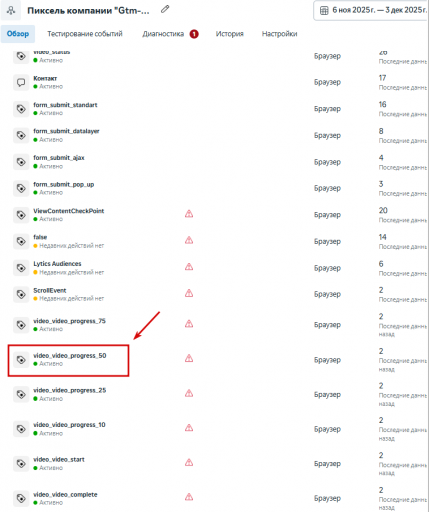Viewport: 429px width, 512px height.
Task: Click the pixel avatar icon at top left
Action: click(x=11, y=10)
